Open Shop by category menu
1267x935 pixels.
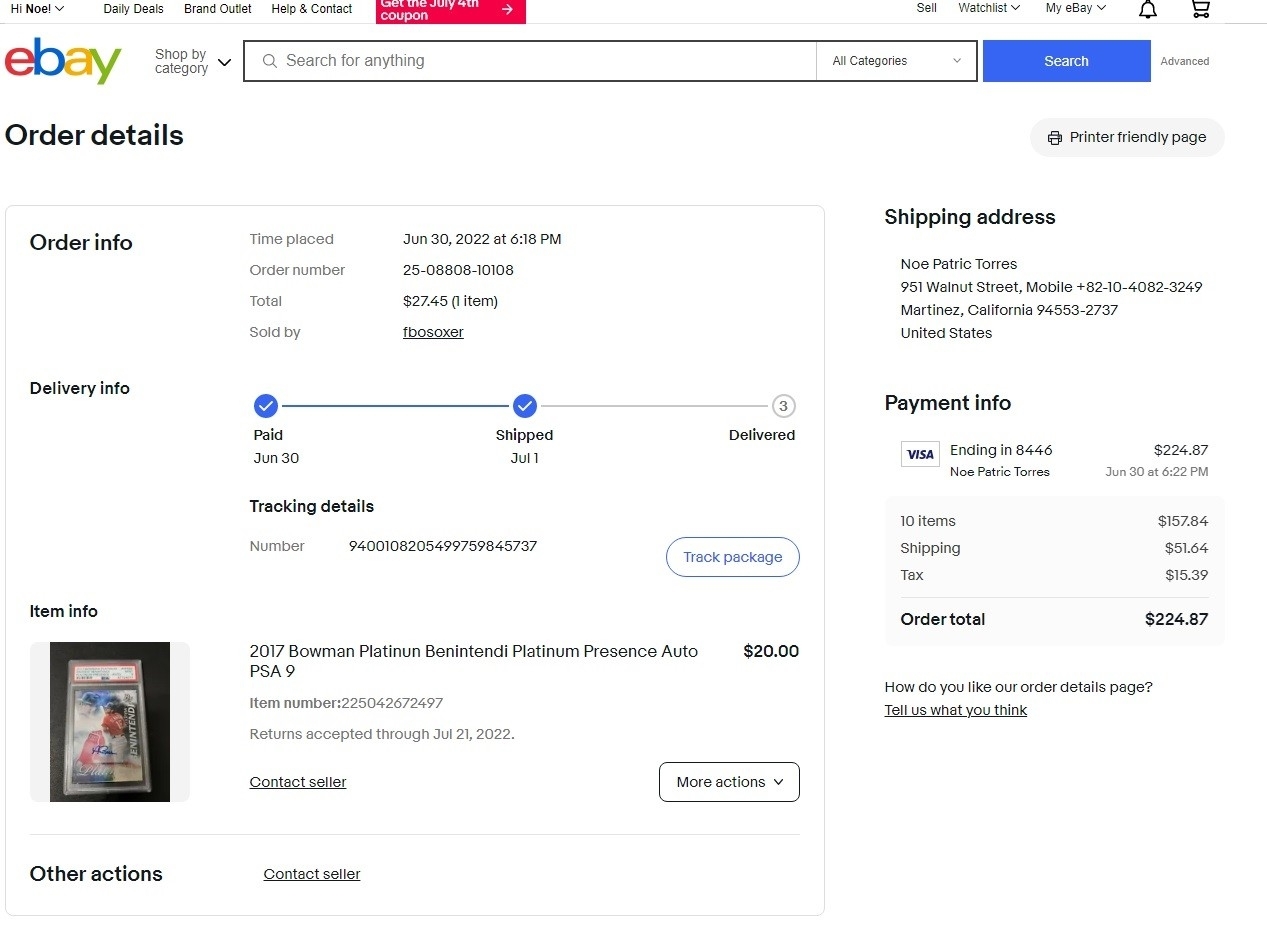[193, 61]
